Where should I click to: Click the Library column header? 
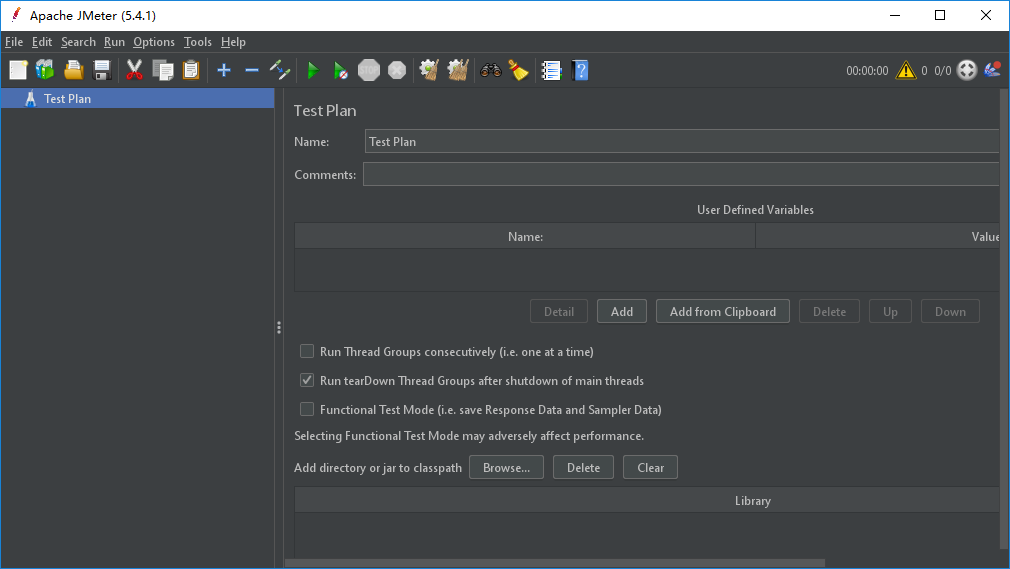coord(647,501)
